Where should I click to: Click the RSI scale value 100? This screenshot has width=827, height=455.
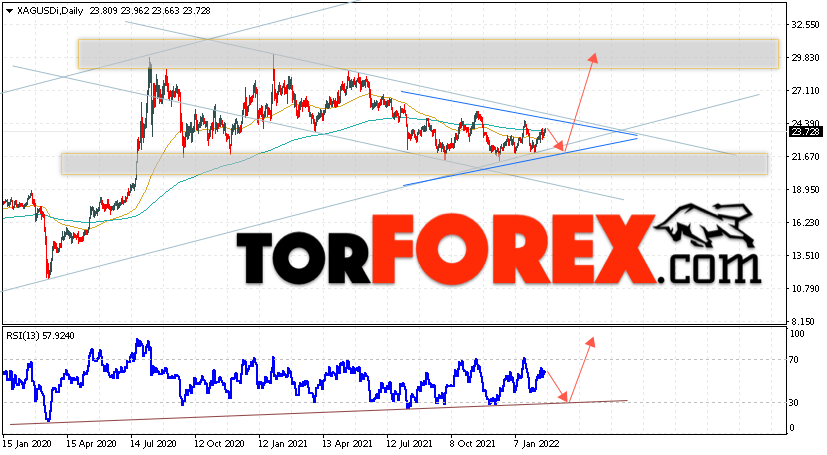(797, 334)
